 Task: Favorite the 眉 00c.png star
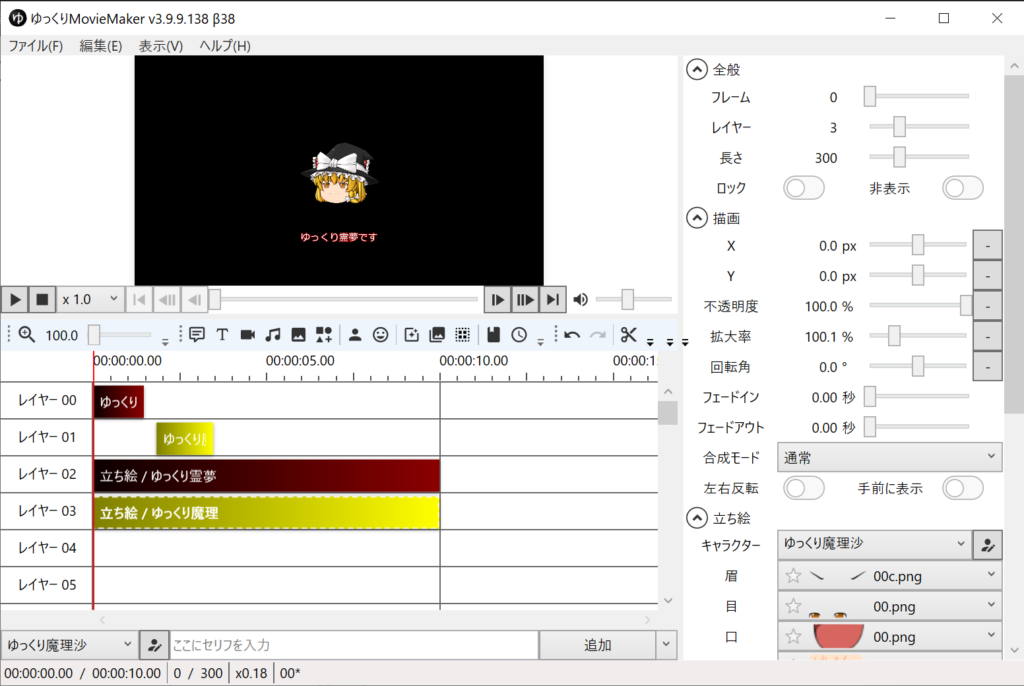coord(793,576)
